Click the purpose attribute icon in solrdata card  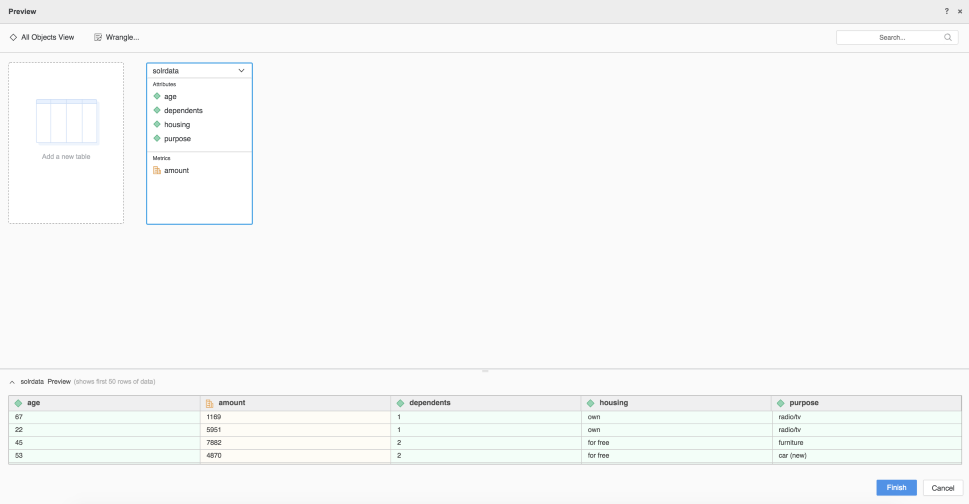pyautogui.click(x=157, y=139)
